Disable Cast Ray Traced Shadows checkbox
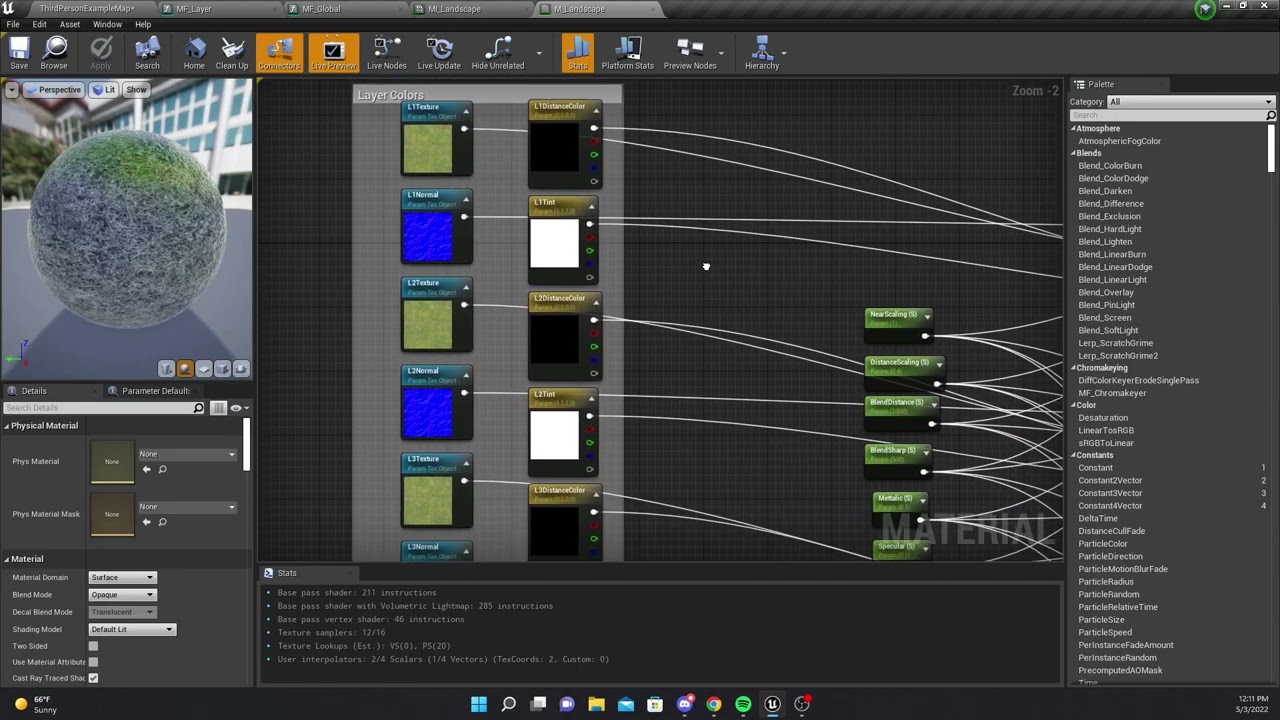The width and height of the screenshot is (1280, 720). [93, 678]
